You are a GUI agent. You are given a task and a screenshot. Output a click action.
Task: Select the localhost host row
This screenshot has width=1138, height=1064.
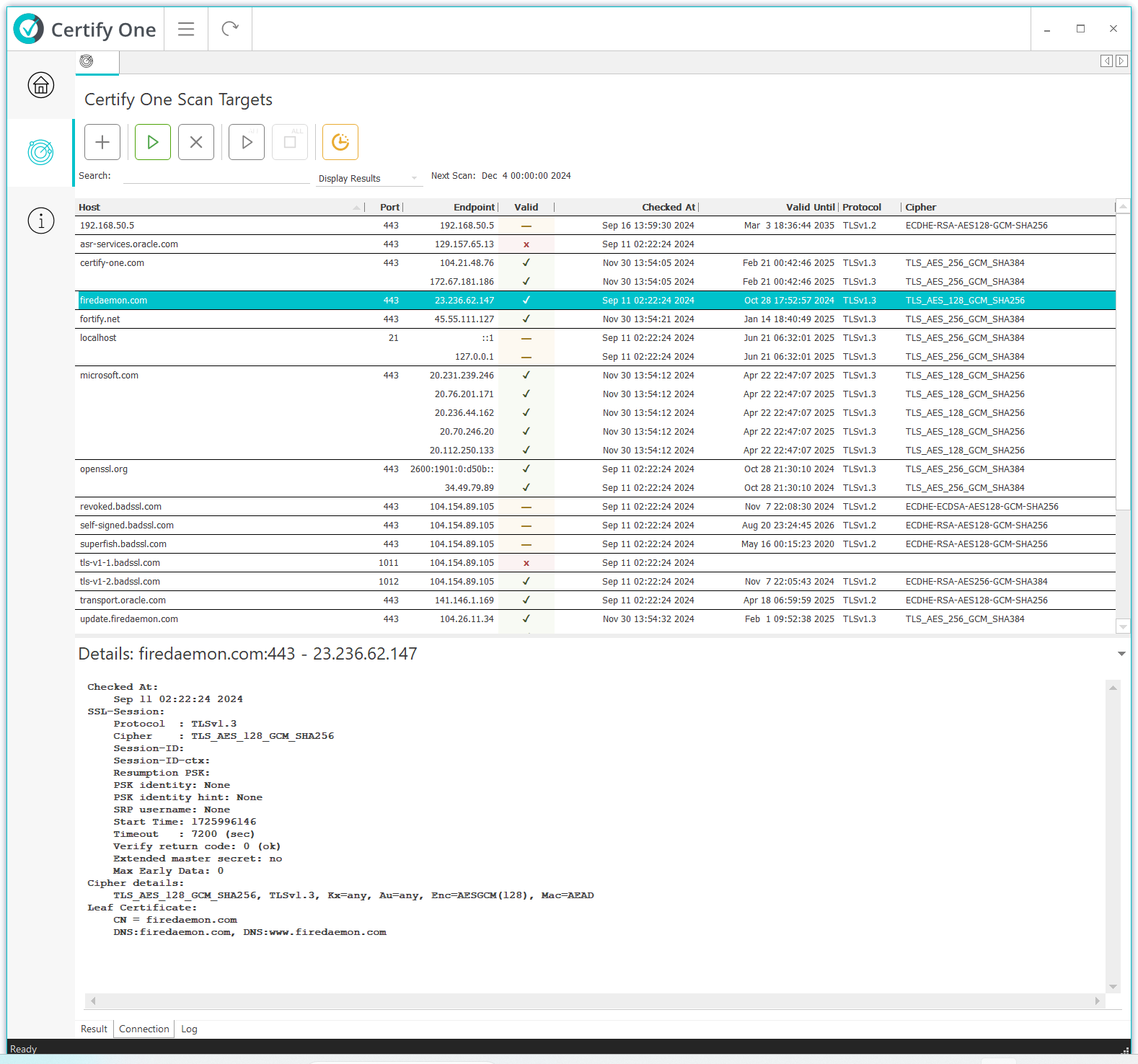click(596, 338)
